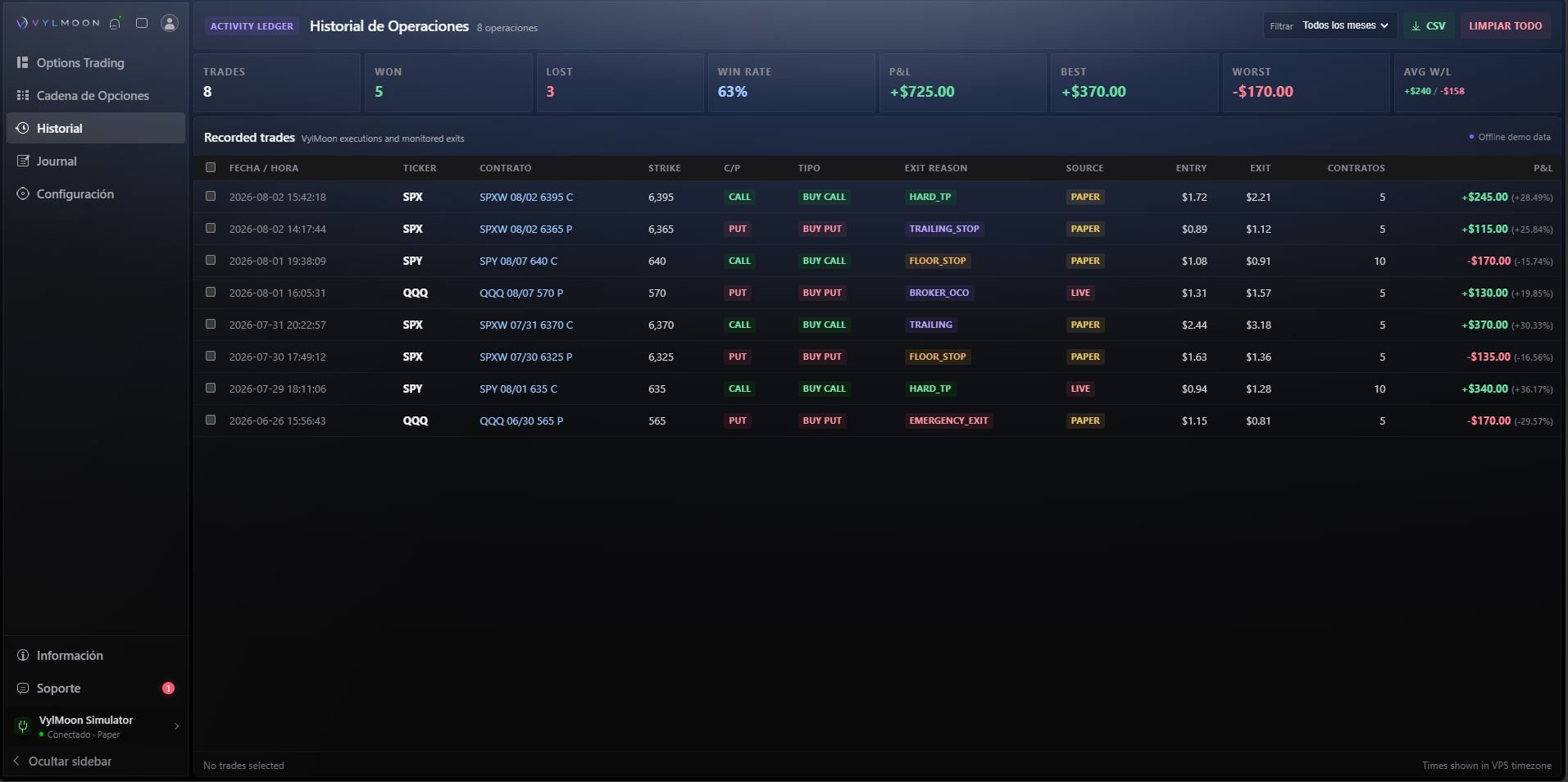Mark the 2026-07-29 18:11:06 trade checkbox
This screenshot has width=1568, height=782.
coord(211,389)
